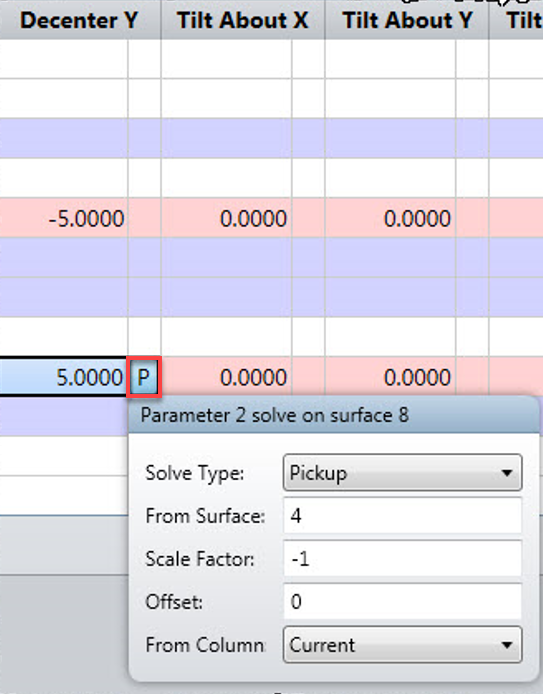
Task: Click Tilt About X 0.0000 in -5.0000 row
Action: (226, 218)
